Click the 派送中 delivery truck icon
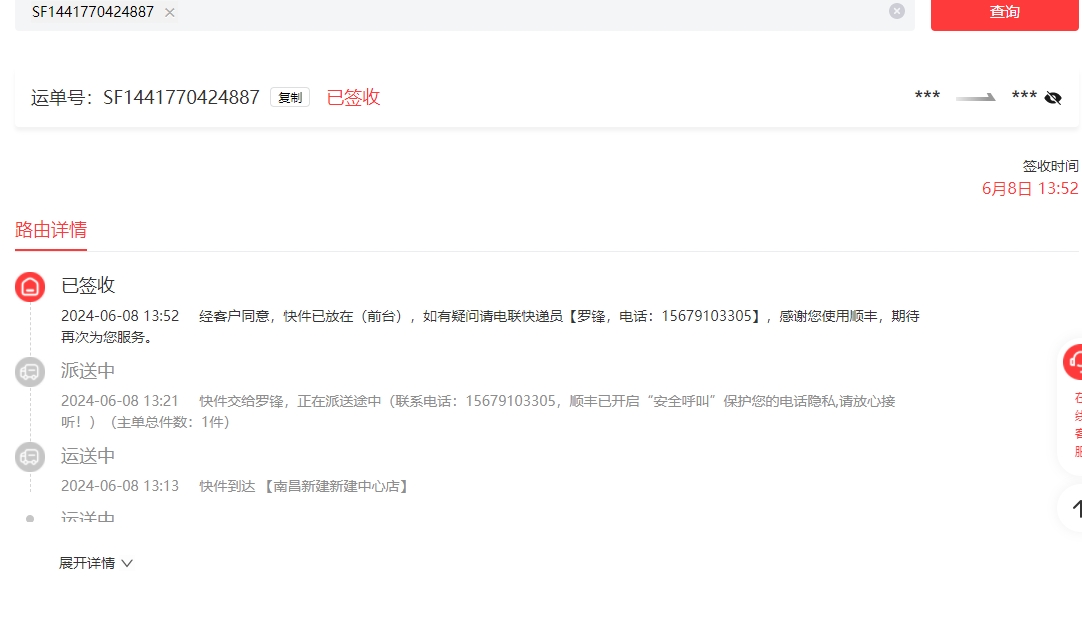This screenshot has width=1082, height=623. pyautogui.click(x=30, y=372)
